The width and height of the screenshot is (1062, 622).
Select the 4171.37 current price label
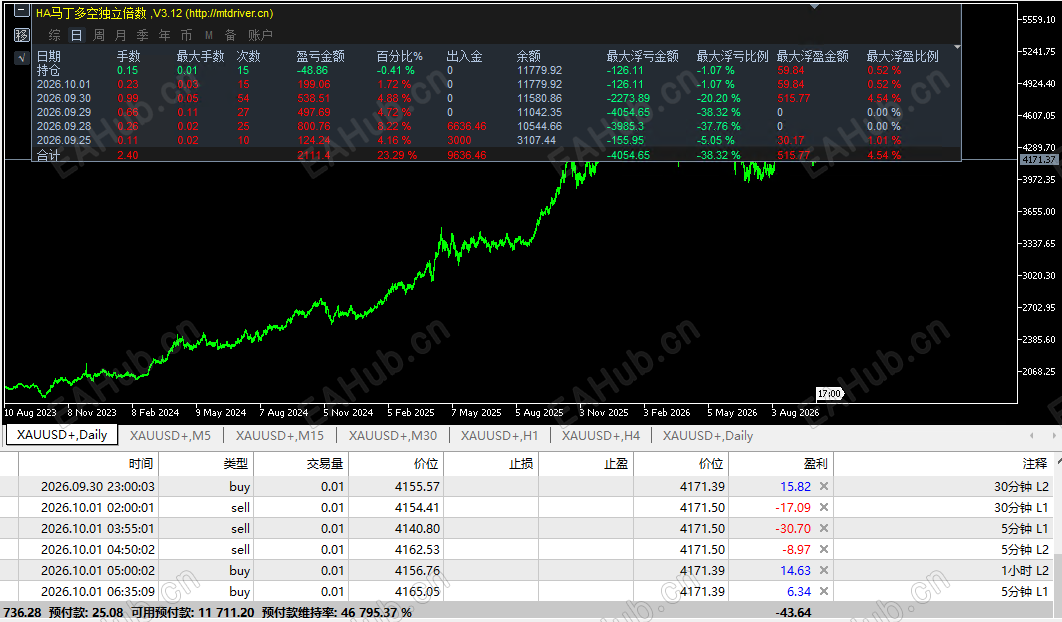[1039, 160]
